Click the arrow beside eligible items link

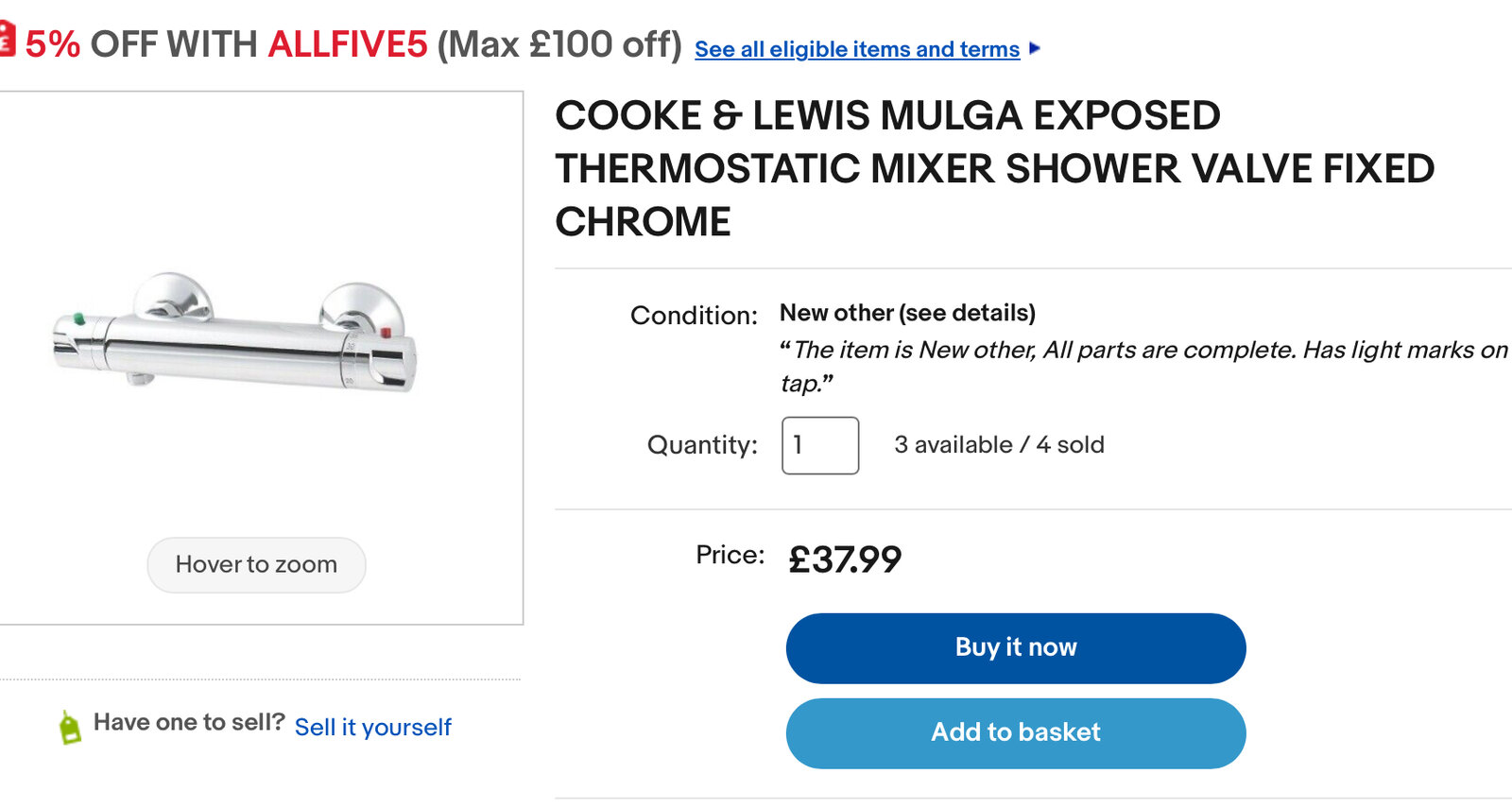coord(1035,48)
